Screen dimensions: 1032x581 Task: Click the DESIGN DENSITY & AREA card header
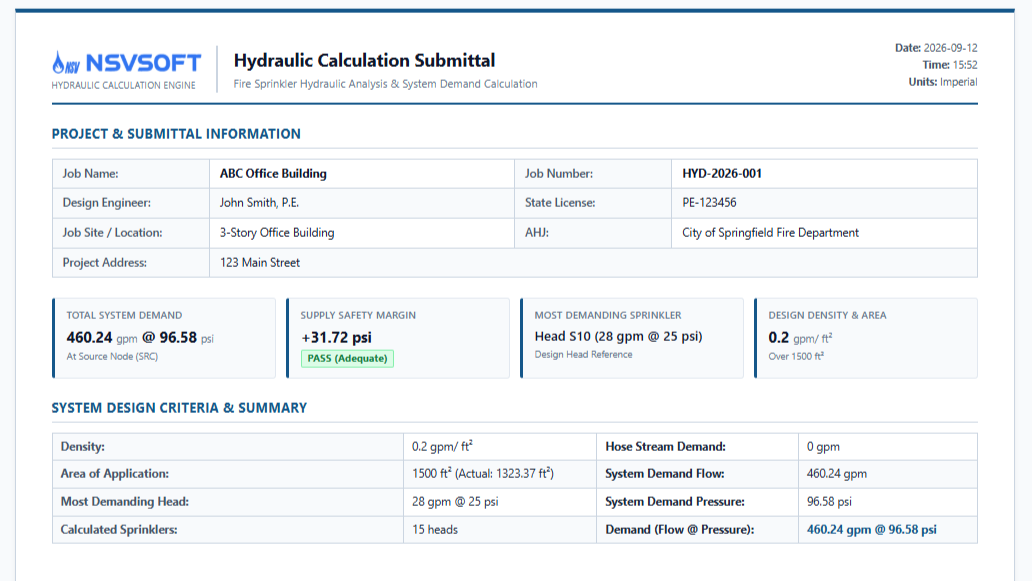[827, 315]
